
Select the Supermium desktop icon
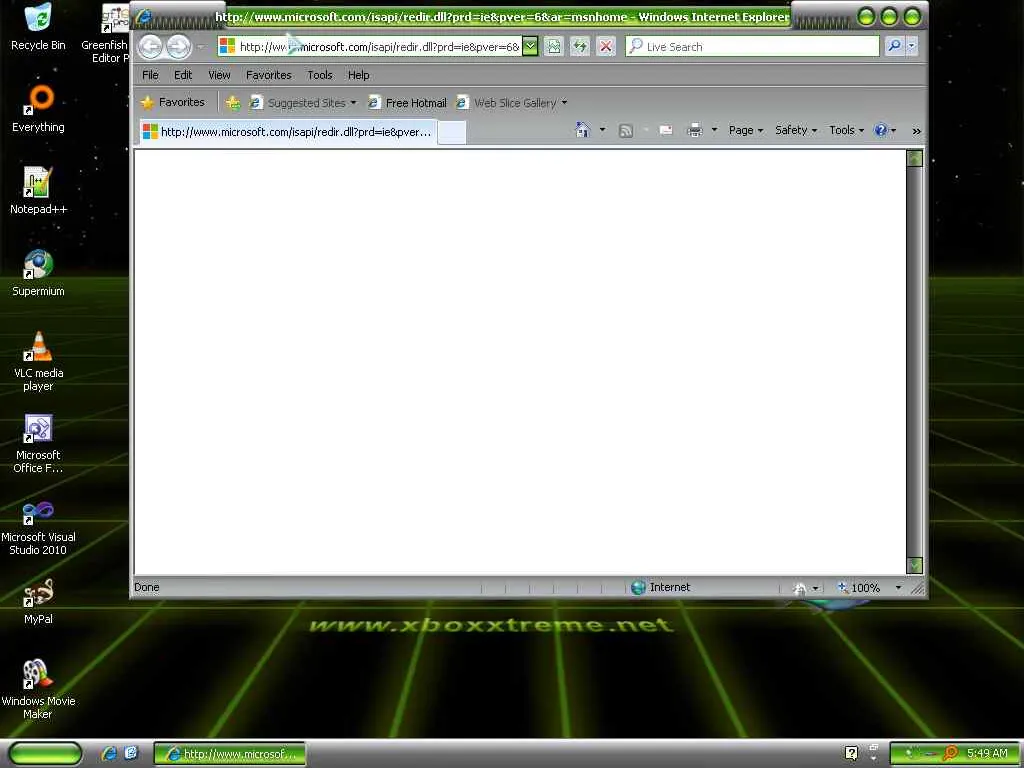pos(38,273)
